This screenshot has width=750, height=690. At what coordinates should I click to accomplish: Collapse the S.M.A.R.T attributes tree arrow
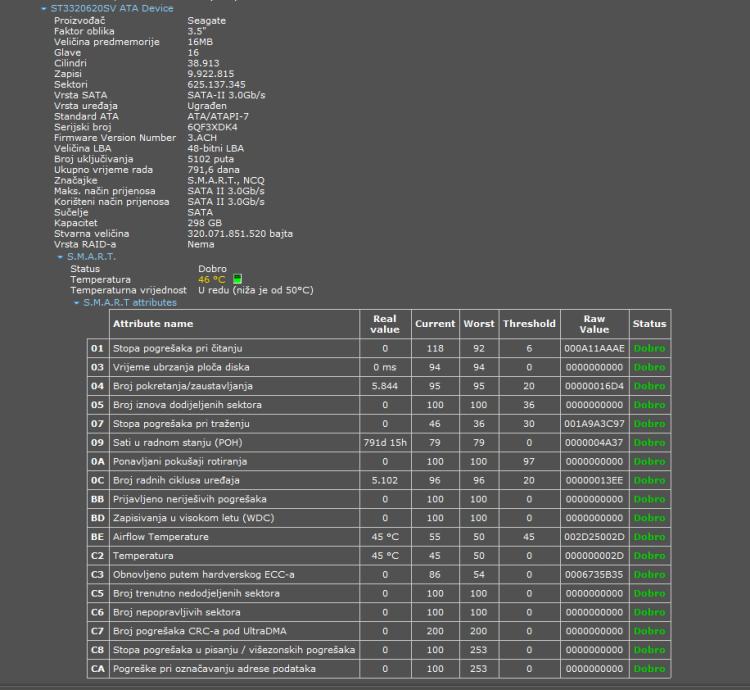tap(76, 302)
